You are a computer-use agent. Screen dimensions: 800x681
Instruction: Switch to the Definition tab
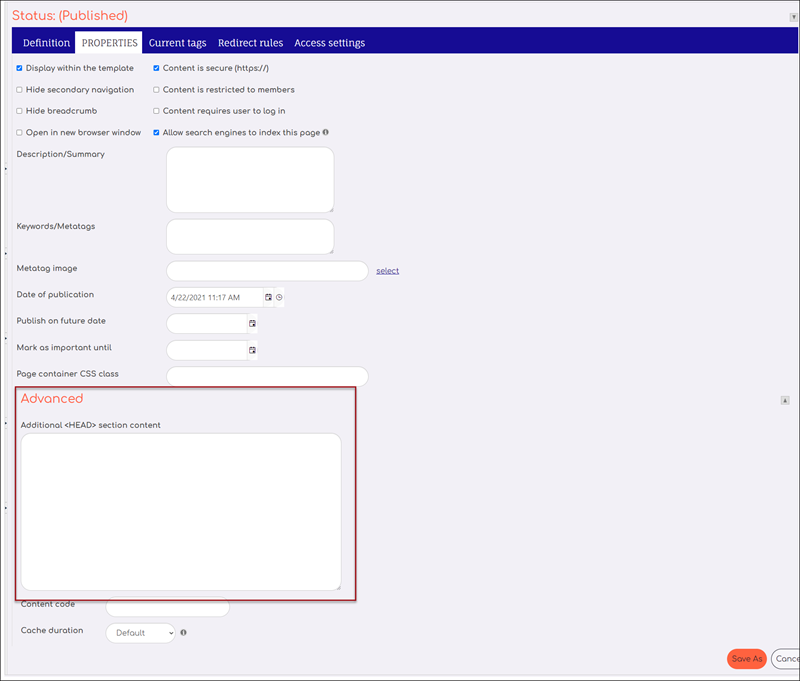(46, 43)
